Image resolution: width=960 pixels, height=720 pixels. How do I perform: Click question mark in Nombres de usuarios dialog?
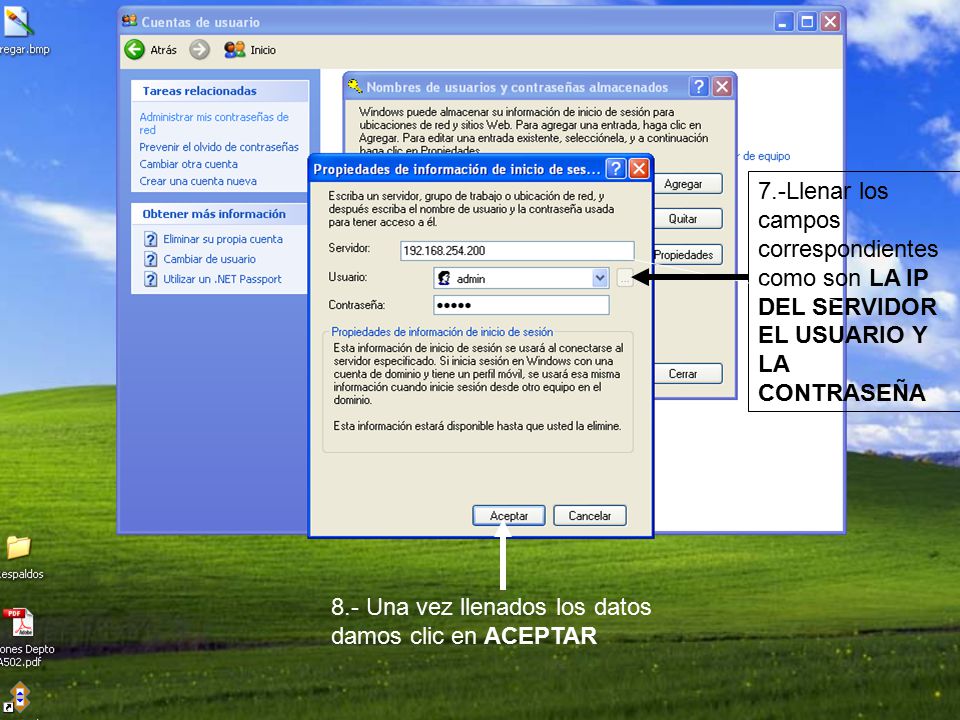(x=699, y=86)
